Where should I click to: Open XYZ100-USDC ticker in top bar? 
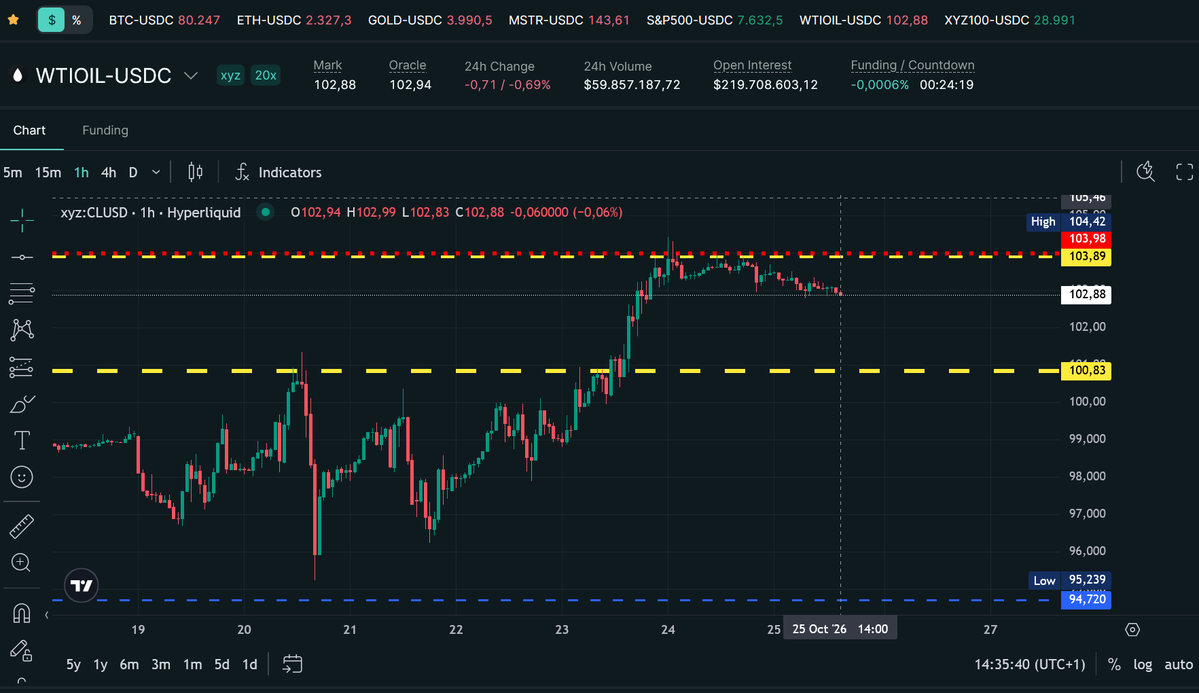point(1009,20)
